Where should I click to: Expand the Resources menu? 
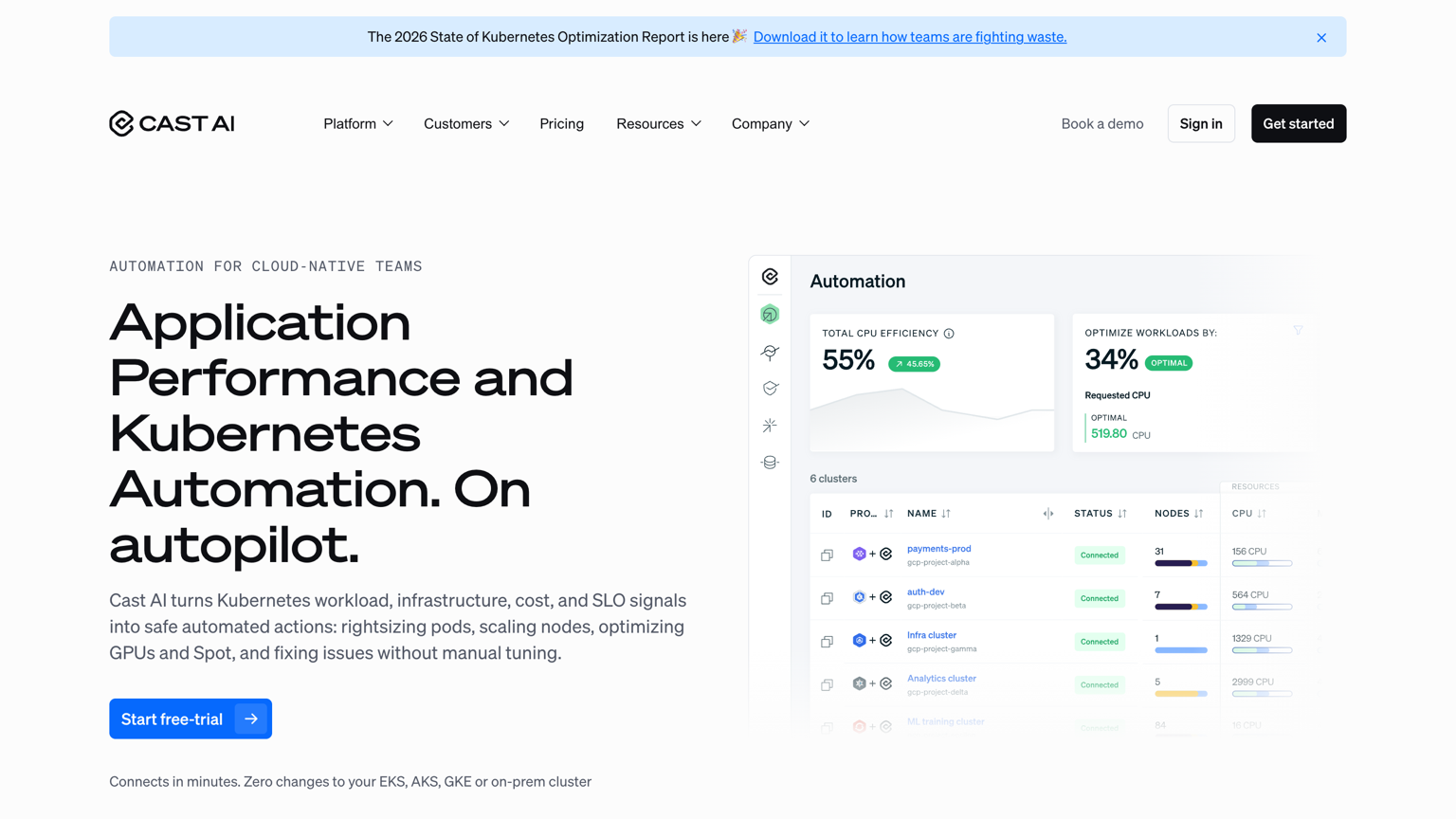[659, 123]
